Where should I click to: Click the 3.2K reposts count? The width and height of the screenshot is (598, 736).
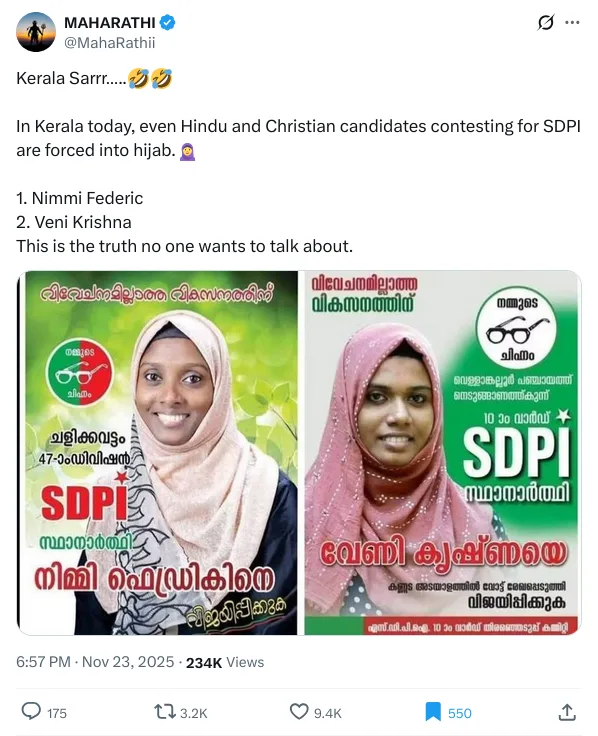tap(194, 713)
